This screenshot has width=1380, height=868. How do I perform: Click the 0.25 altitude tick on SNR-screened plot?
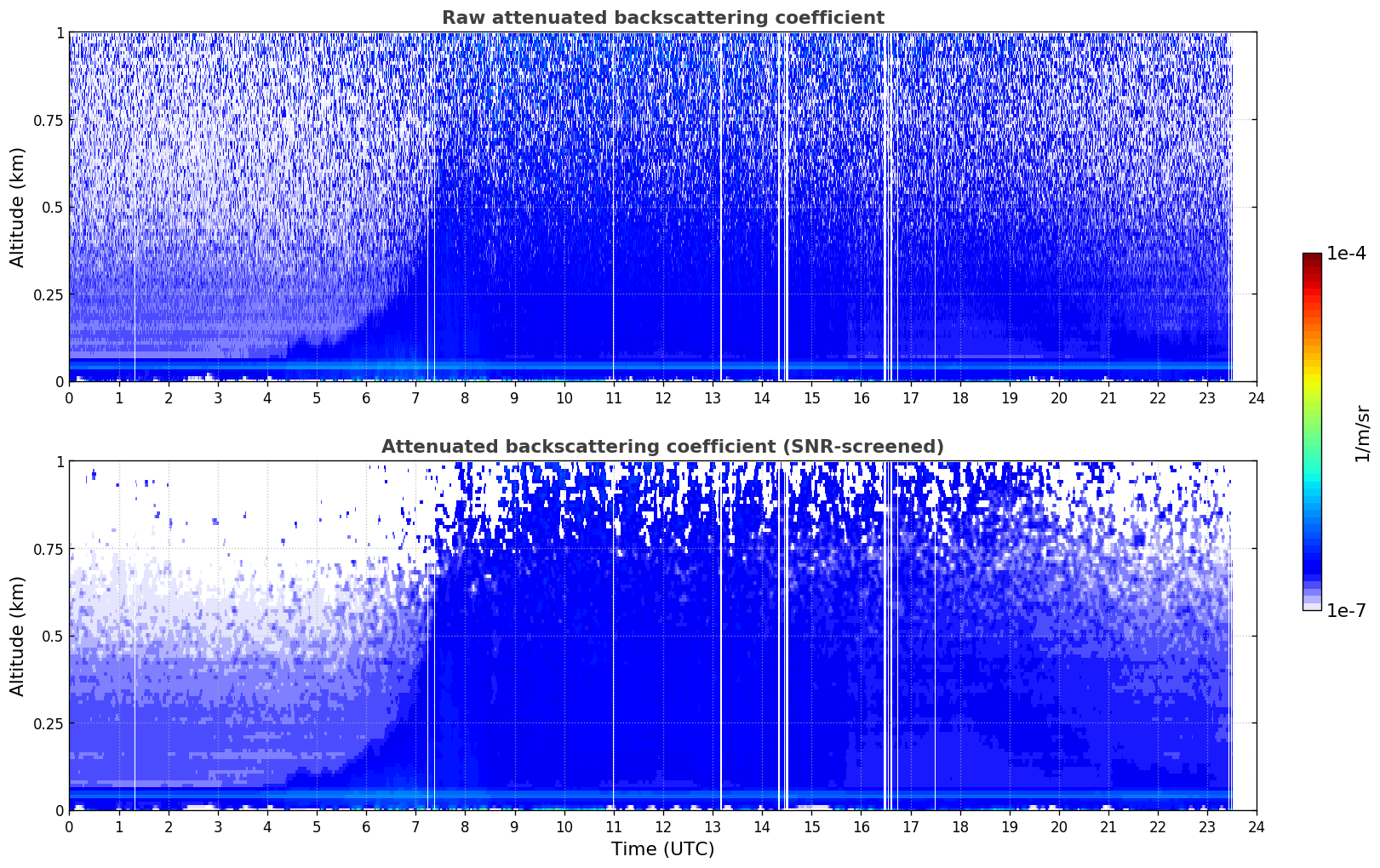coord(49,723)
